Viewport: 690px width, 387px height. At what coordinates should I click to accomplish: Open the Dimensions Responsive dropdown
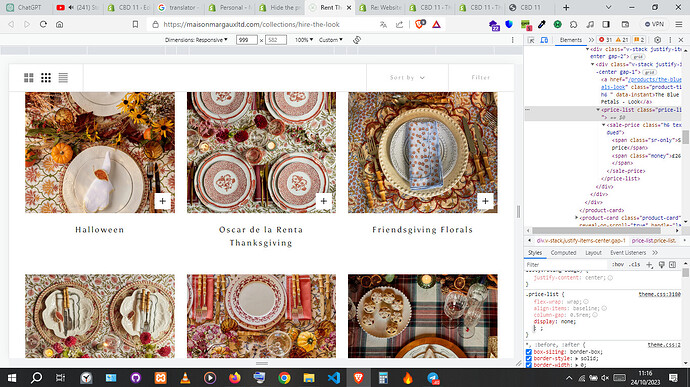click(x=196, y=40)
